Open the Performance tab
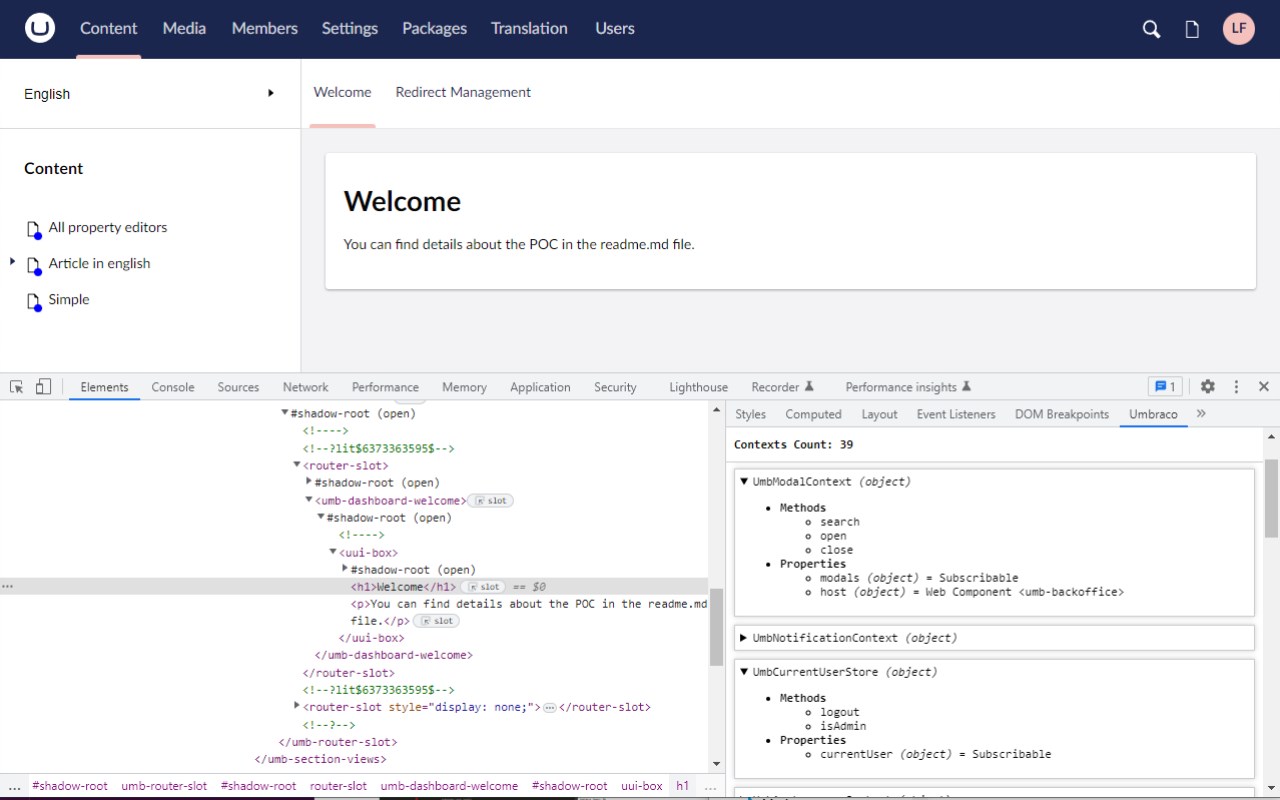The width and height of the screenshot is (1280, 800). (385, 387)
